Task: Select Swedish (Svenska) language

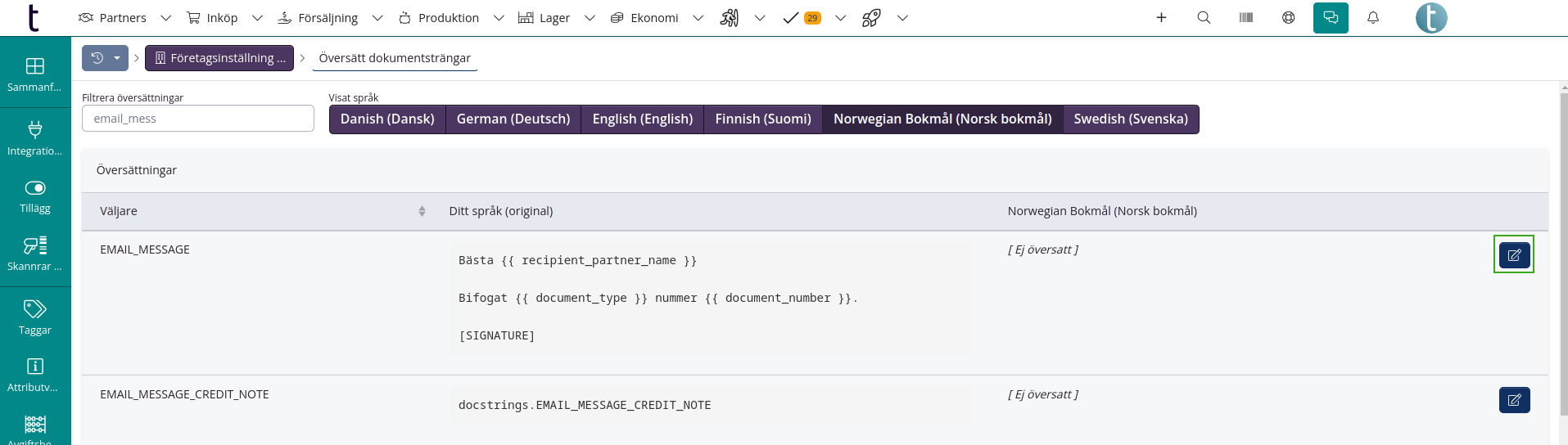Action: [1130, 119]
